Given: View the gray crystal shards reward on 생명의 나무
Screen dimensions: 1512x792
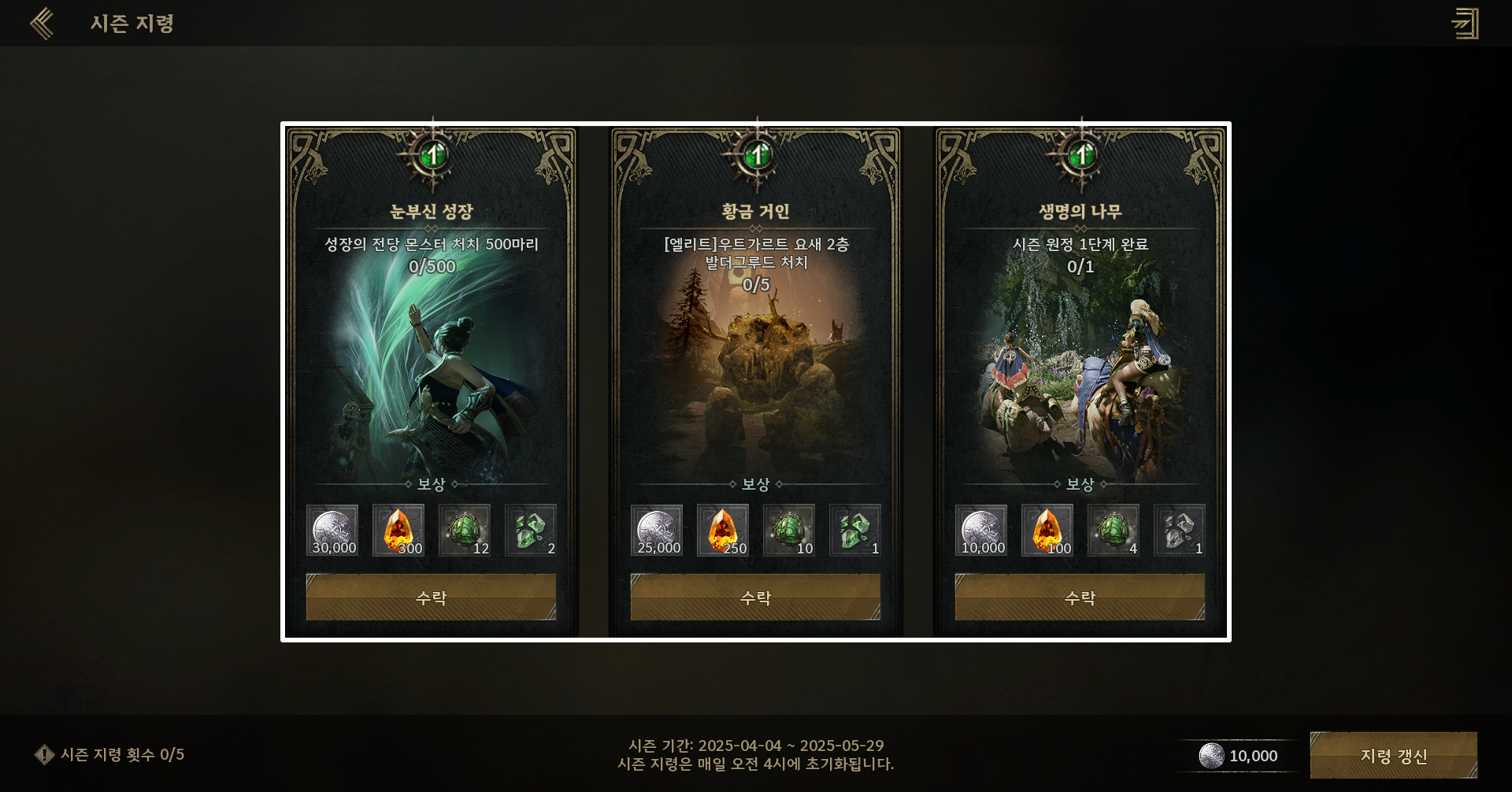Looking at the screenshot, I should tap(1180, 531).
